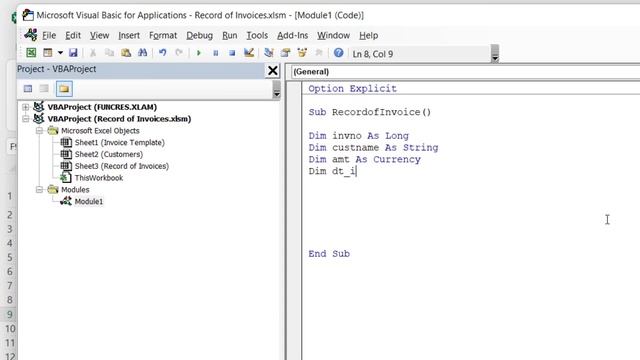This screenshot has height=360, width=640.
Task: Collapse Microsoft Excel Objects folder
Action: pos(39,131)
